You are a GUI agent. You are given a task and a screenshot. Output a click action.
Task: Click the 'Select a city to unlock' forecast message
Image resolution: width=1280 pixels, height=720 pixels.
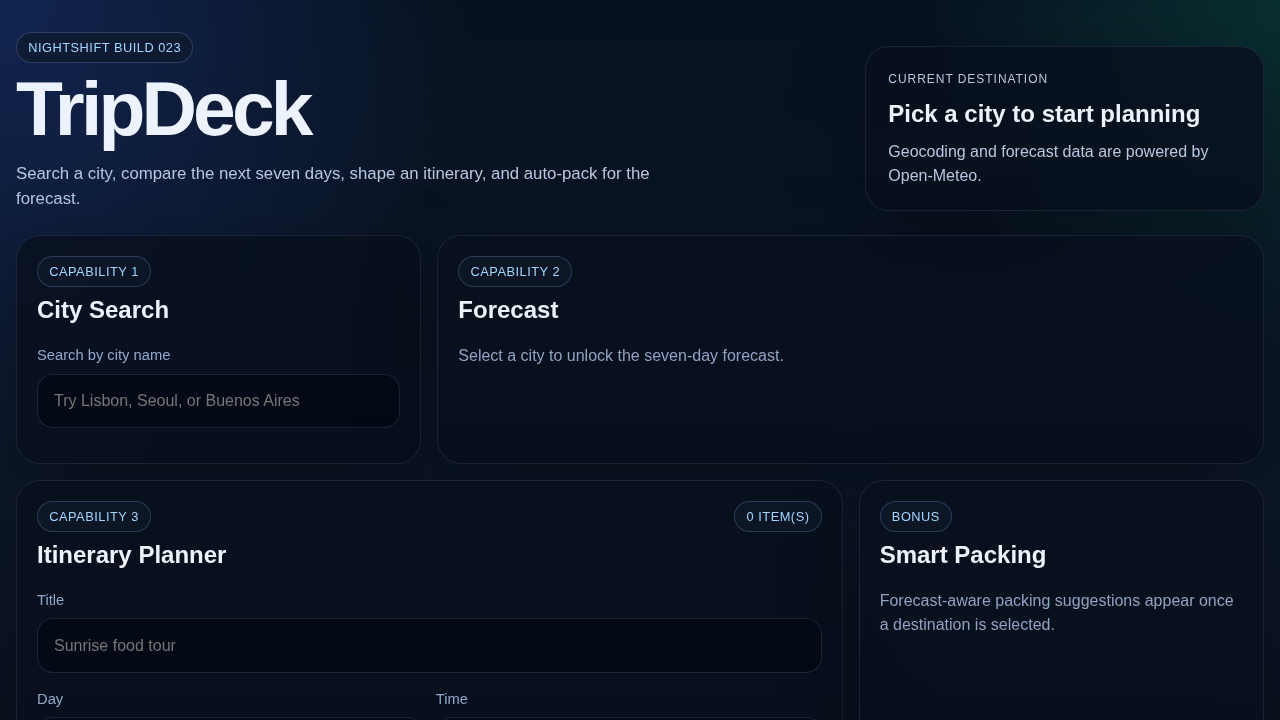click(621, 356)
